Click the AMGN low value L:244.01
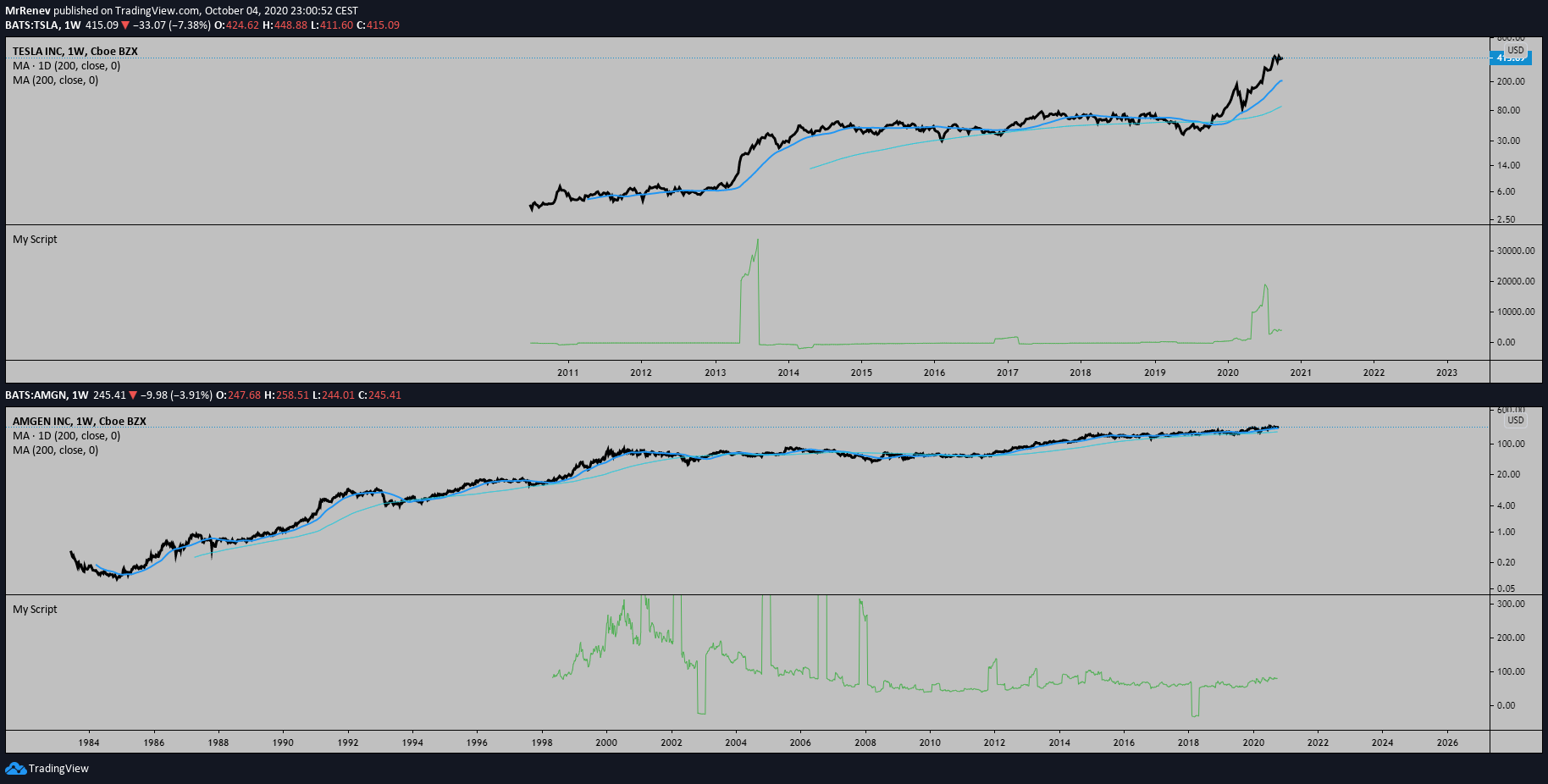Viewport: 1548px width, 784px height. tap(334, 395)
